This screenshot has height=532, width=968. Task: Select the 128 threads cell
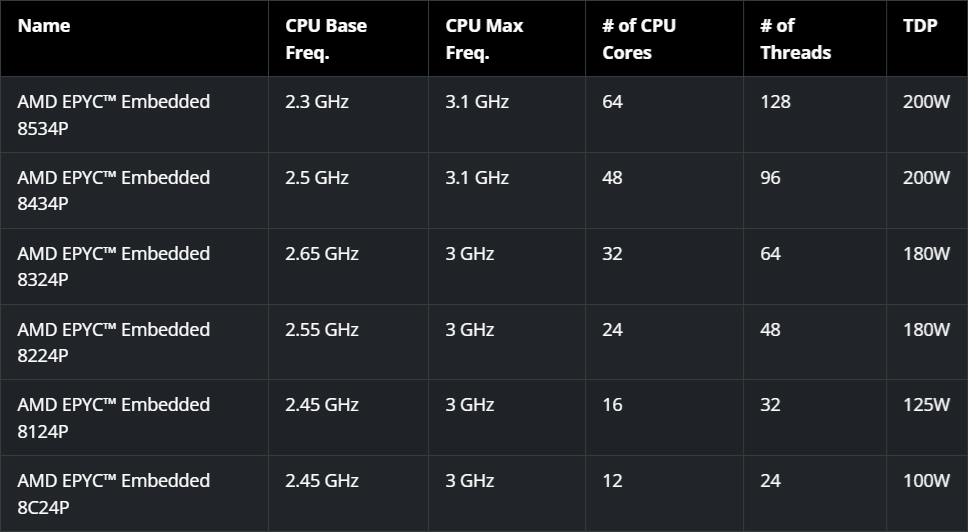pos(775,102)
